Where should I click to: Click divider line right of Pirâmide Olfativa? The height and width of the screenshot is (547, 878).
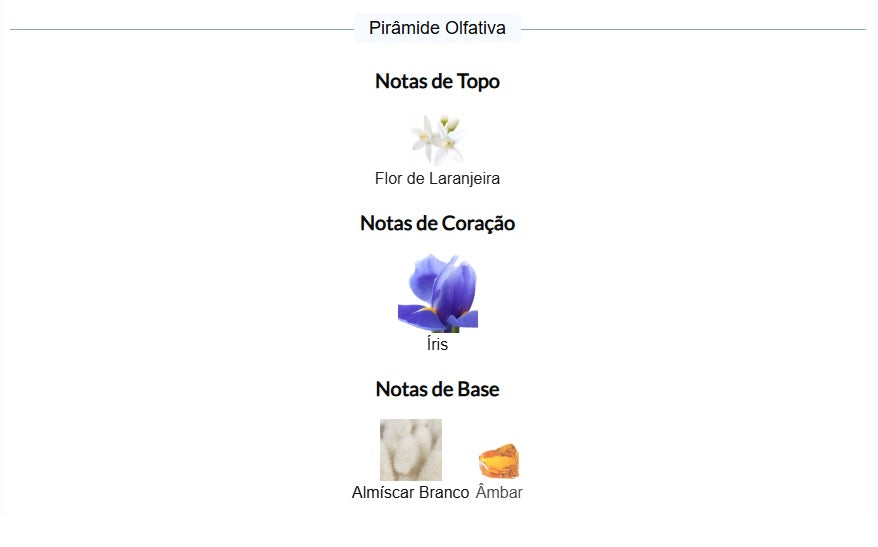click(x=693, y=30)
